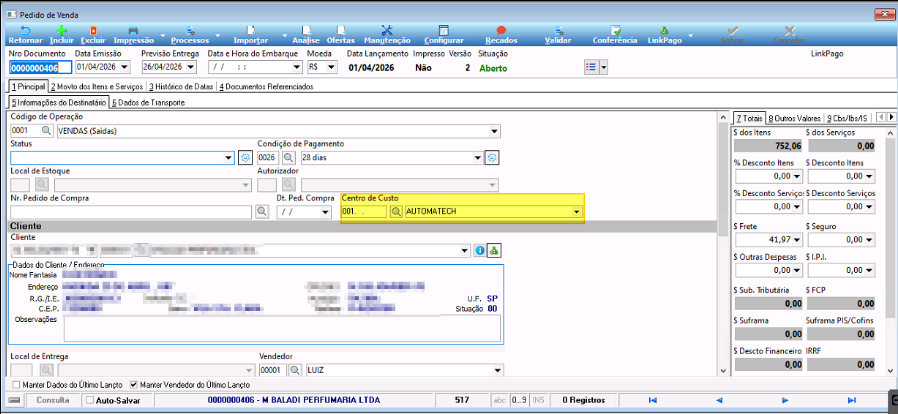Go to last record navigation arrow
The width and height of the screenshot is (898, 414).
click(852, 400)
